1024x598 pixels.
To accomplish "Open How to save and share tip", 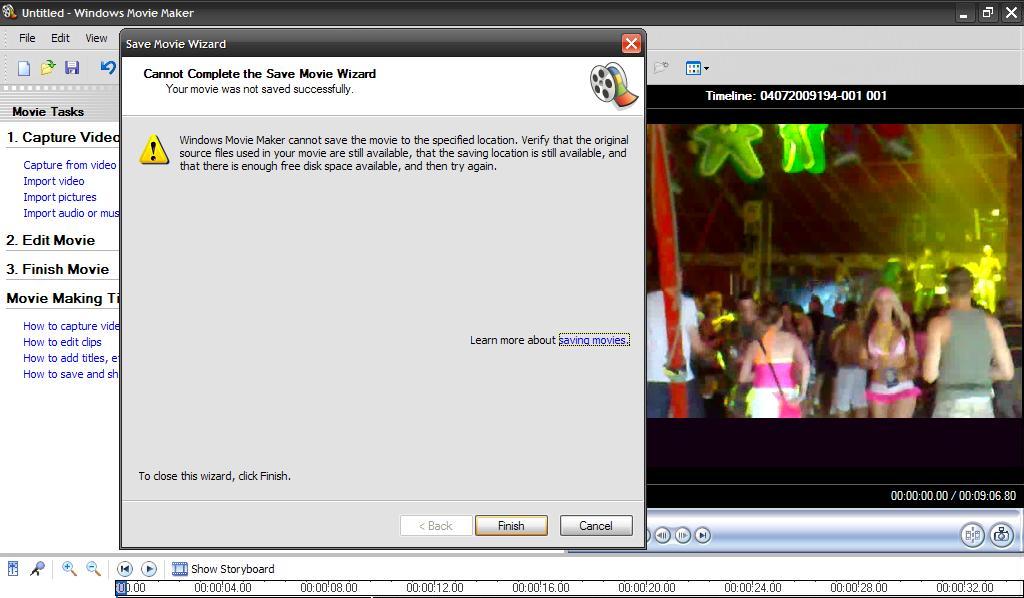I will tap(71, 374).
